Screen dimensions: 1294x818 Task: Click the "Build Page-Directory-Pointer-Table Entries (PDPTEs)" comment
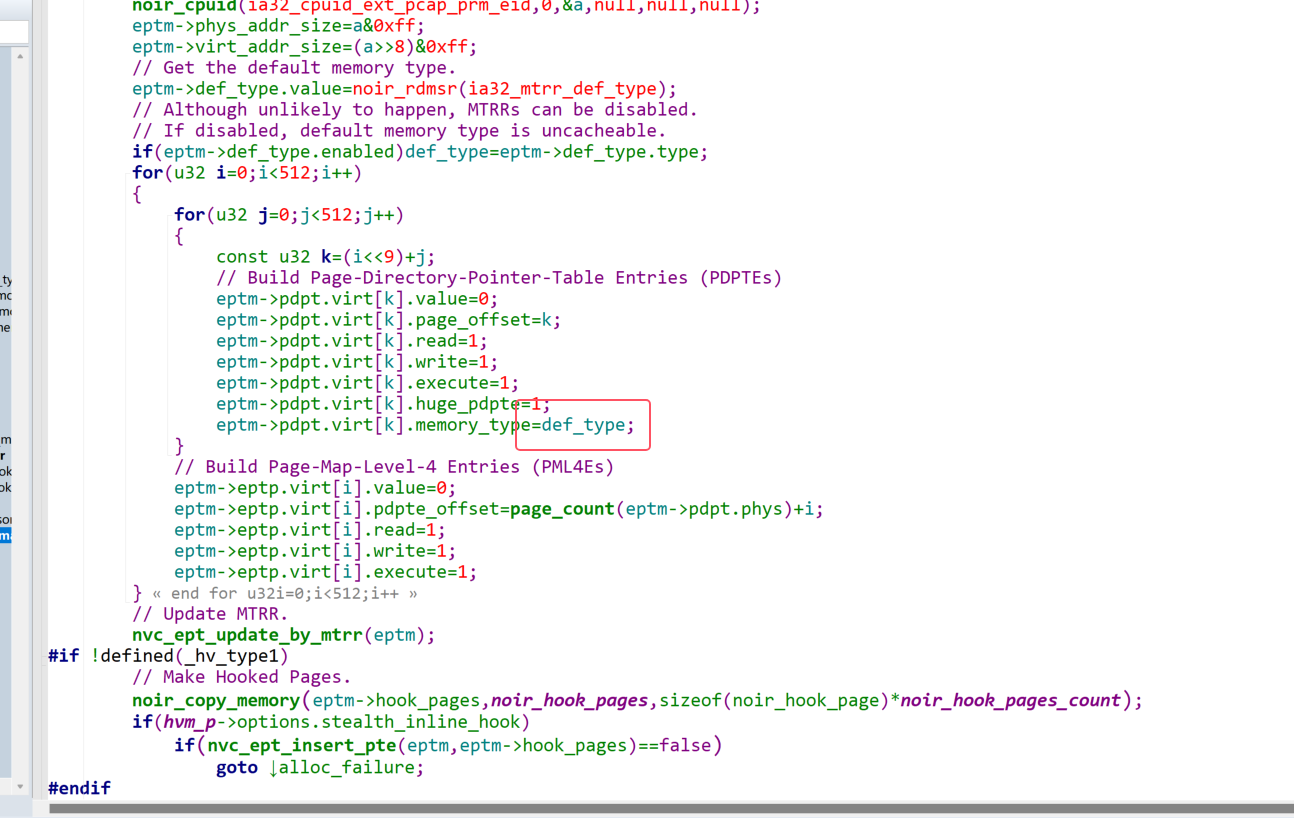click(499, 278)
